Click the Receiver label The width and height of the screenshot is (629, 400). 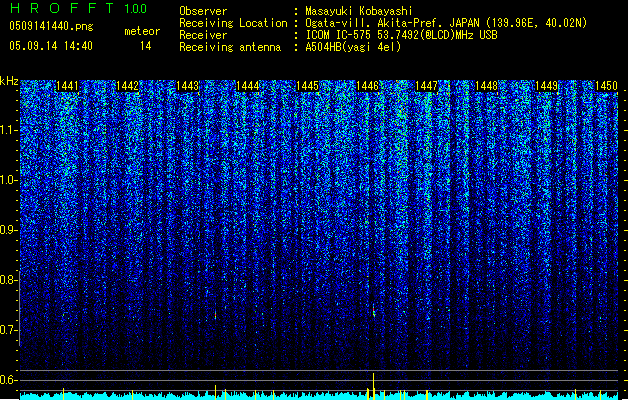tap(203, 35)
